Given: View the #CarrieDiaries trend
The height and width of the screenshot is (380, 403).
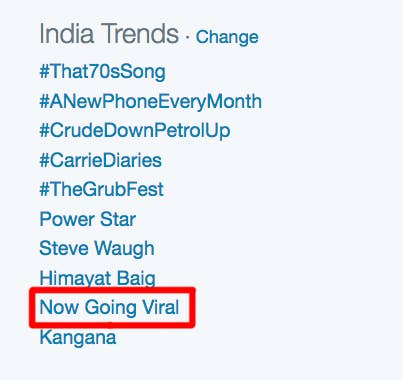Looking at the screenshot, I should tap(100, 160).
